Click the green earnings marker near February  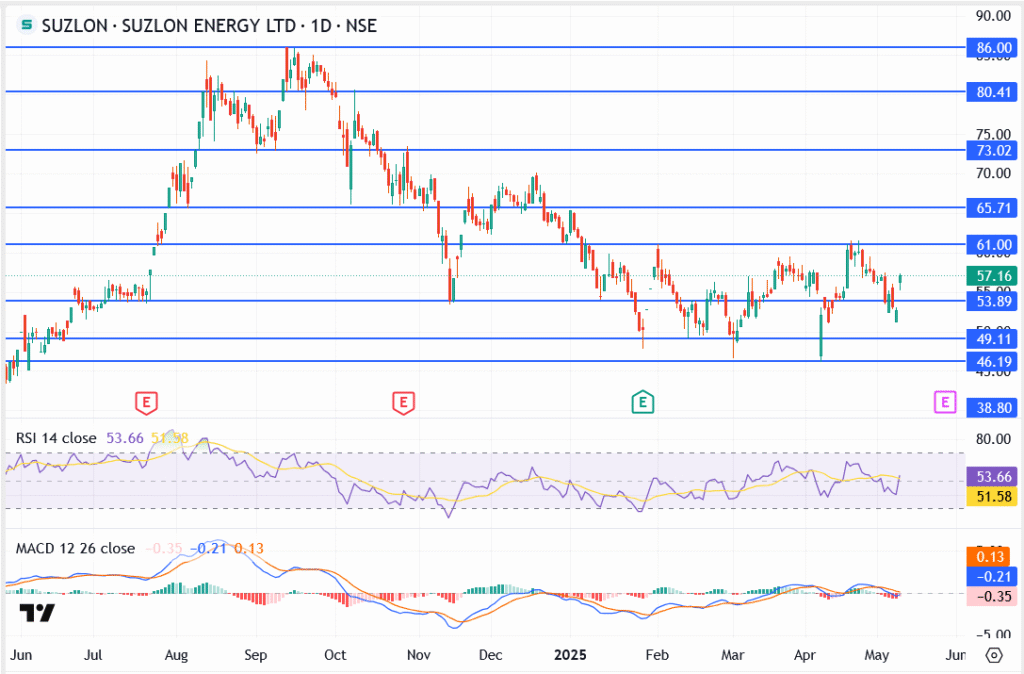coord(643,402)
